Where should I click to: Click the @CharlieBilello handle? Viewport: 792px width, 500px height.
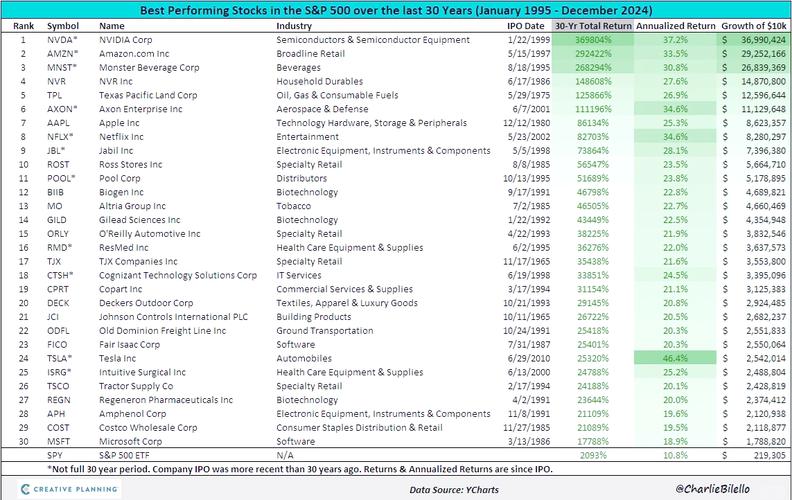(712, 488)
